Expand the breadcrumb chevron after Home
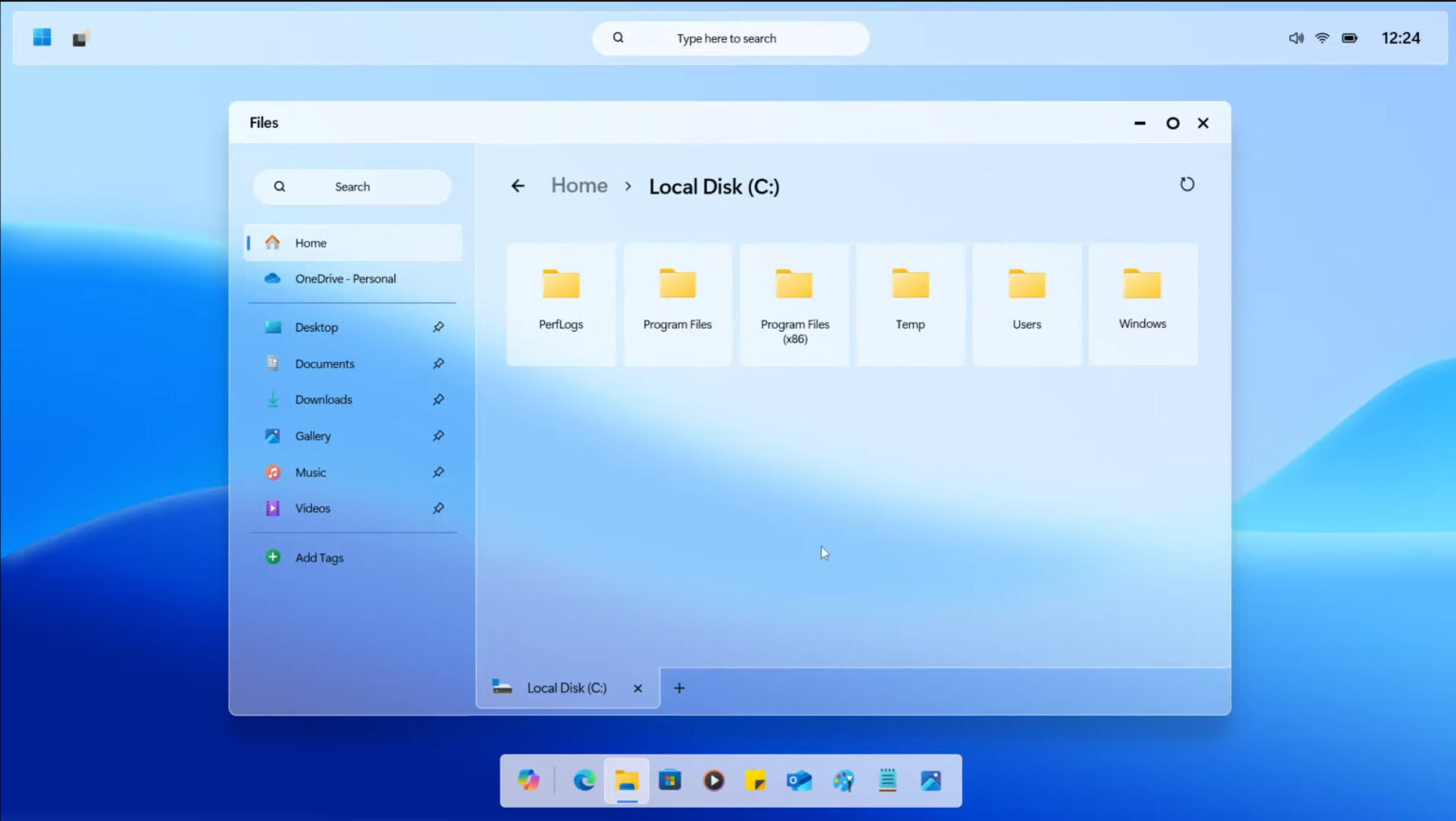Screen dimensions: 1456x821 pos(628,186)
